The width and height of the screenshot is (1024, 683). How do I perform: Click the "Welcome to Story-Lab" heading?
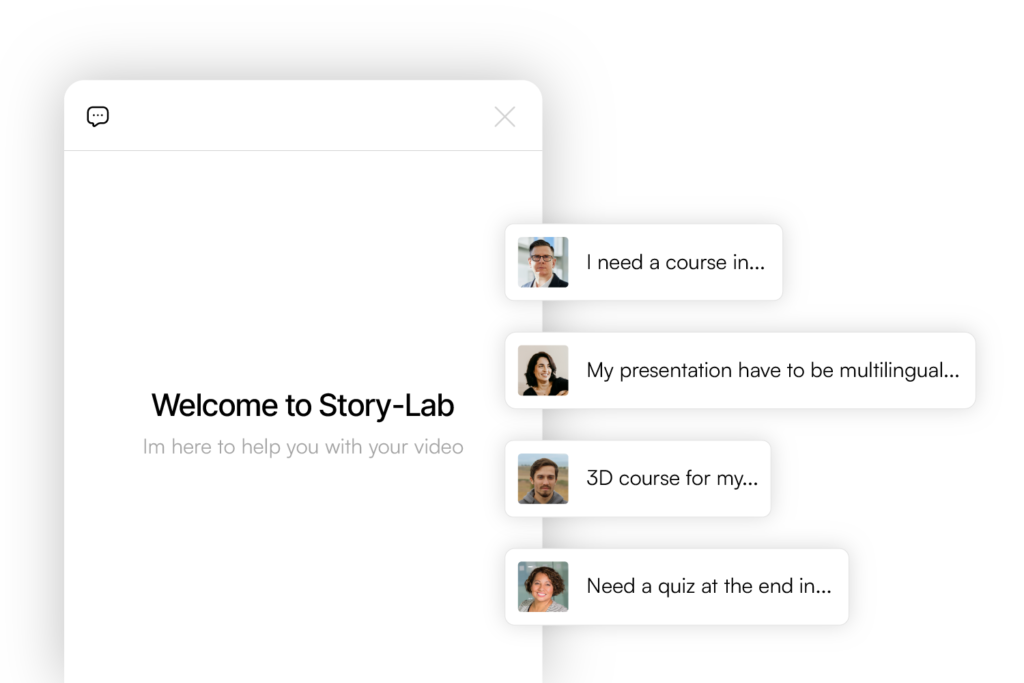302,405
